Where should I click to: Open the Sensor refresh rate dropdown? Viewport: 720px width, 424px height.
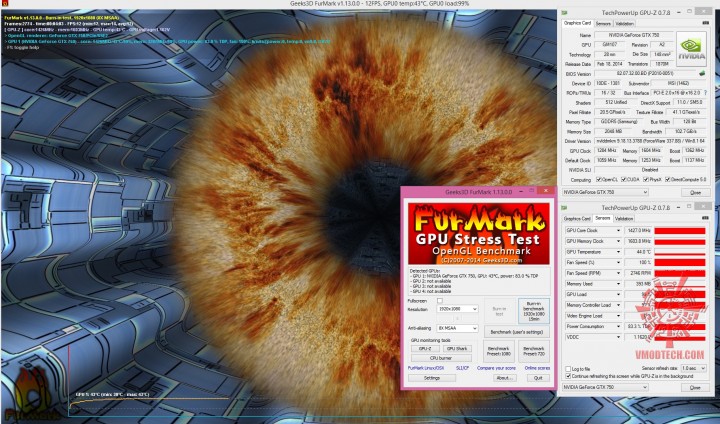click(x=693, y=368)
